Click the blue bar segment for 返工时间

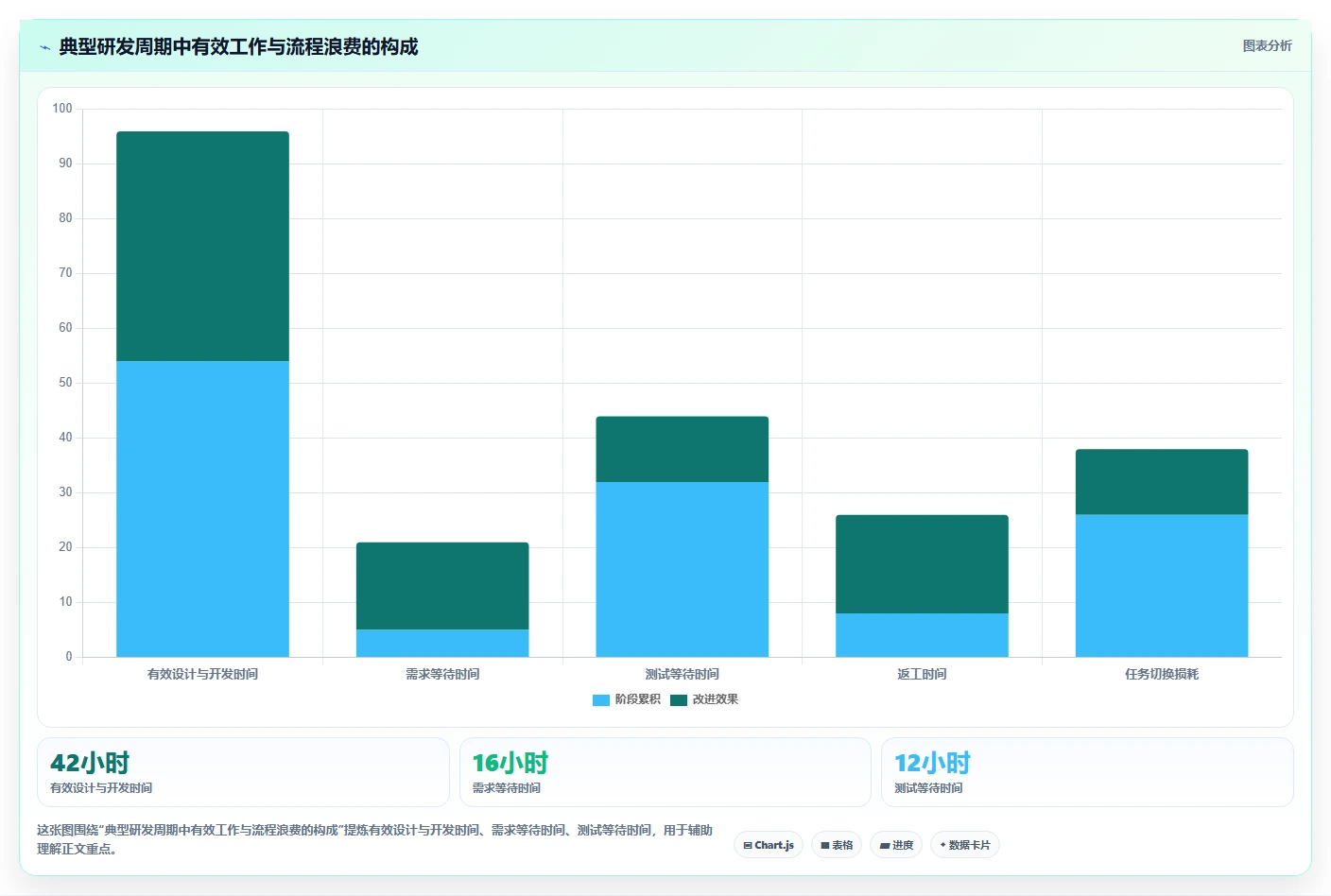pyautogui.click(x=922, y=635)
